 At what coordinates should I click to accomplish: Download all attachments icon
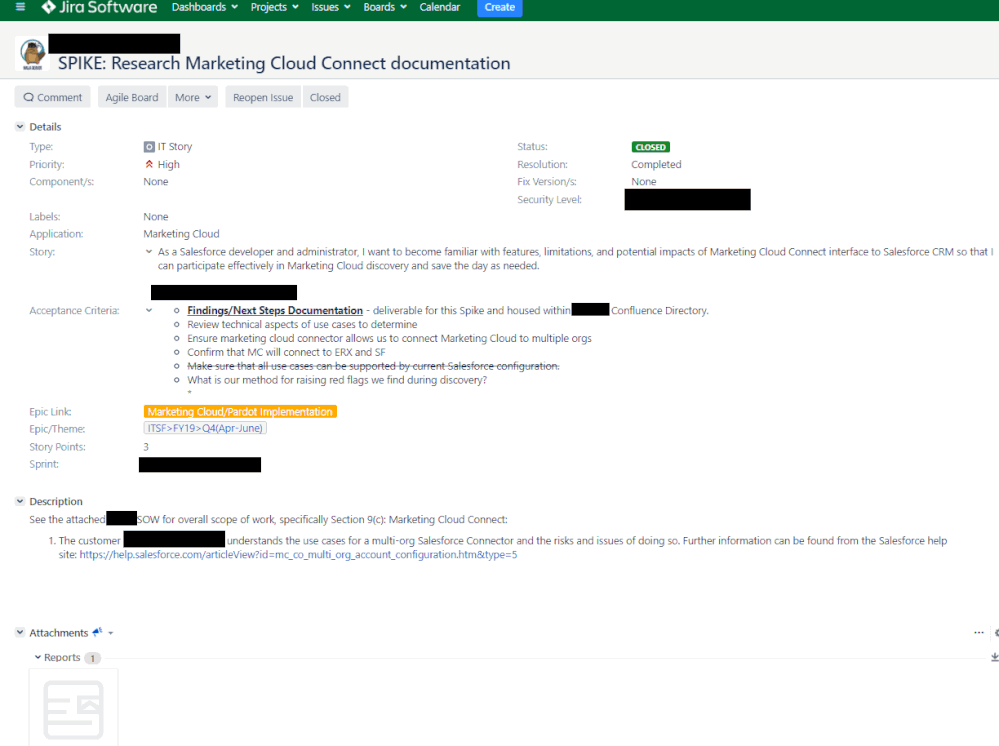coord(995,657)
